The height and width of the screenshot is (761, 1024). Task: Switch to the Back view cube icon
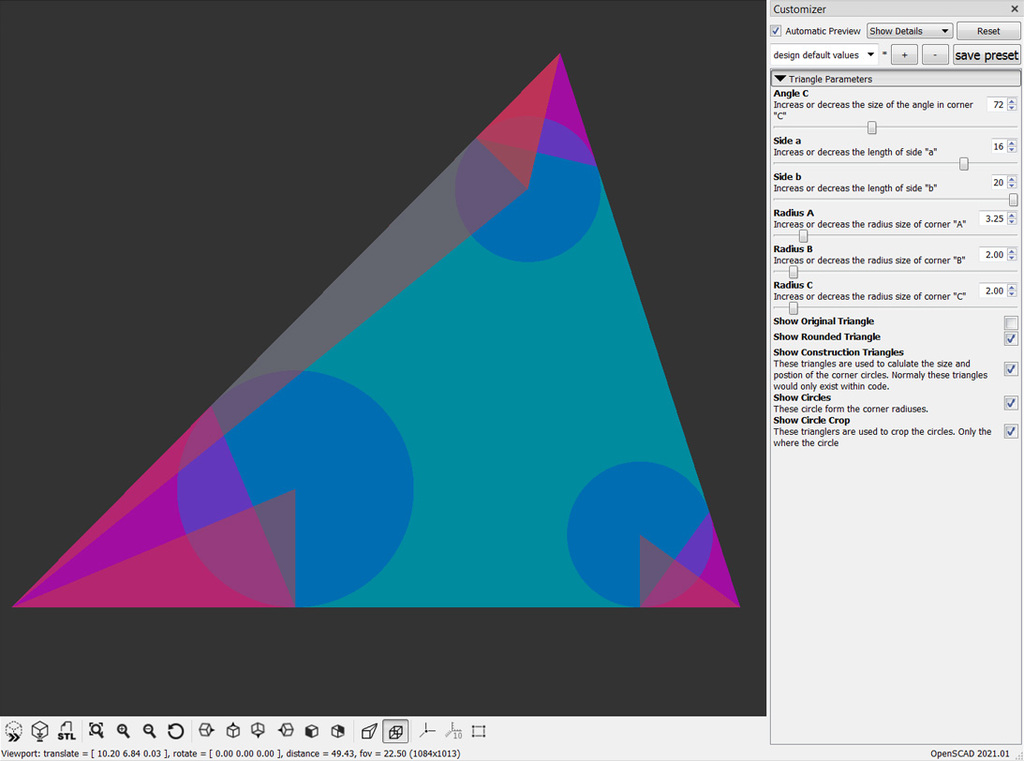coord(338,731)
